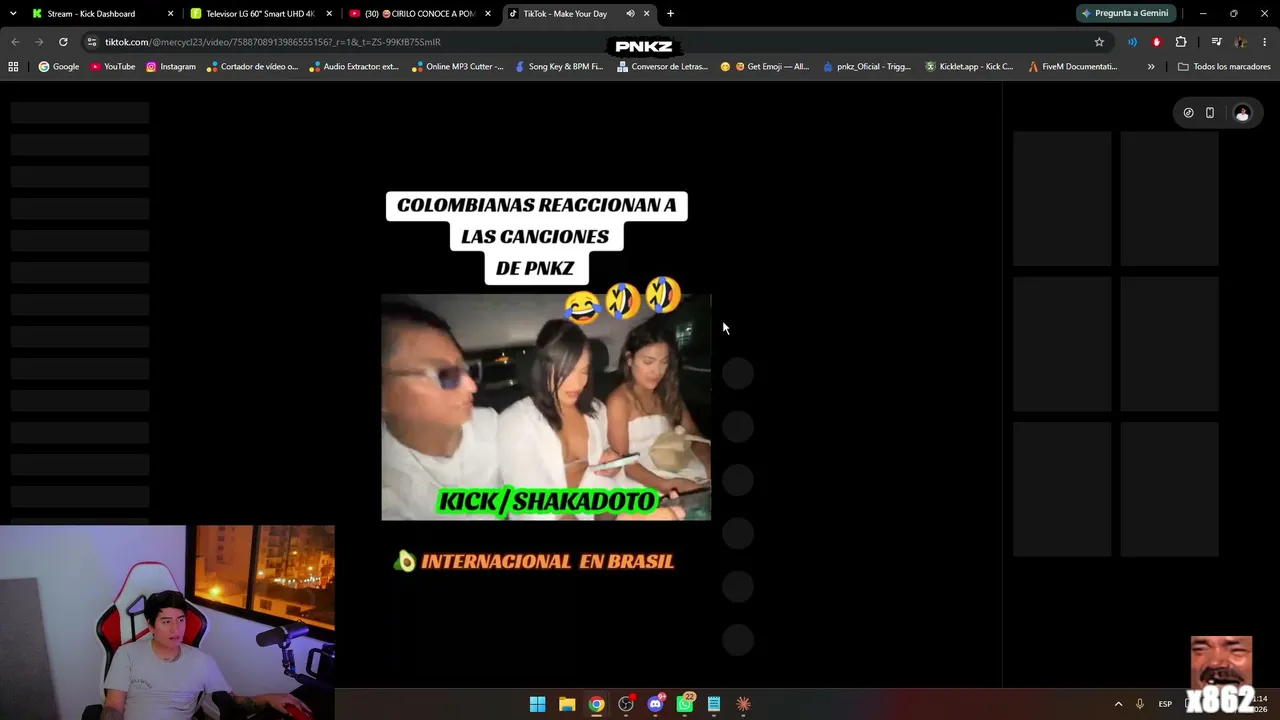Image resolution: width=1280 pixels, height=720 pixels.
Task: Select the TikTok - Make Your Day tab
Action: pyautogui.click(x=565, y=14)
